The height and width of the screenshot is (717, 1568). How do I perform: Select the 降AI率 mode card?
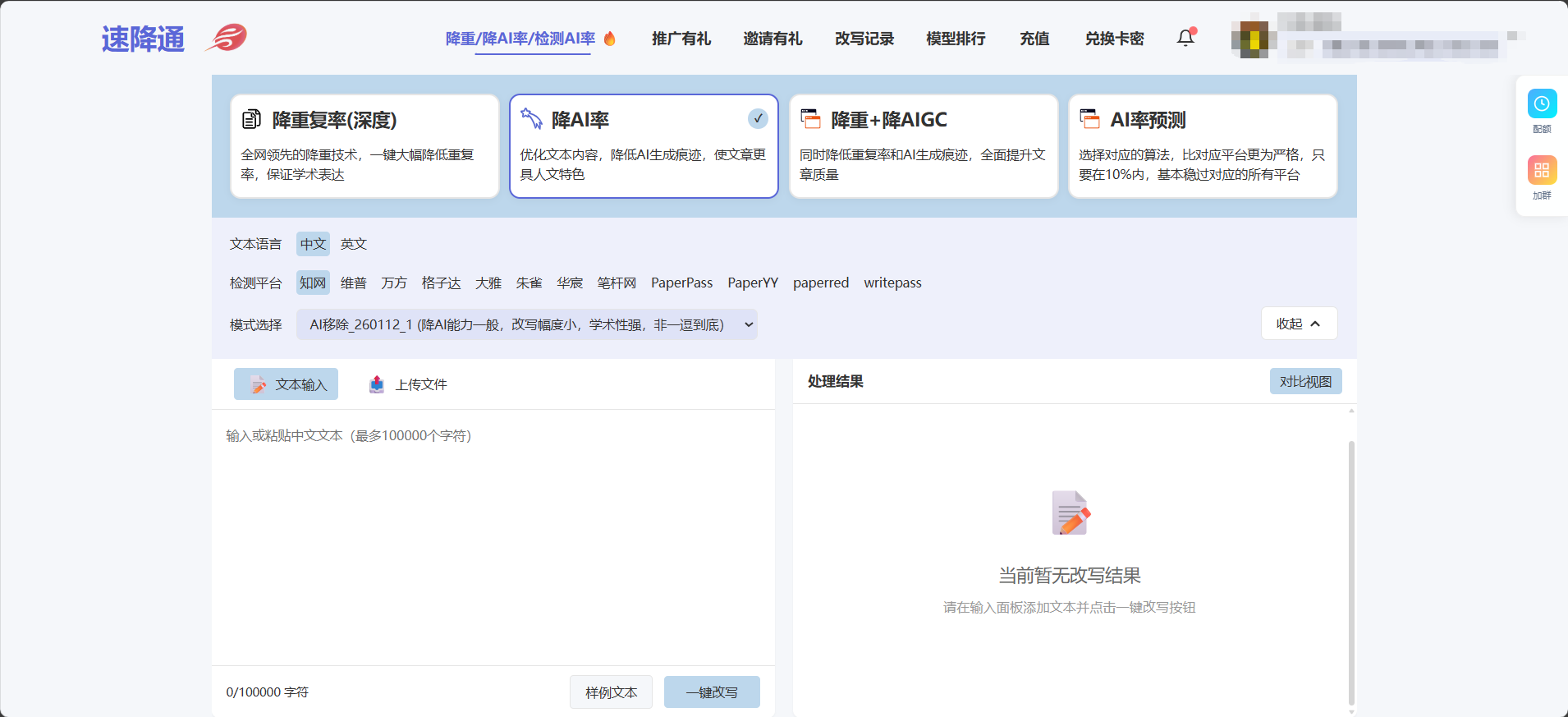click(644, 146)
